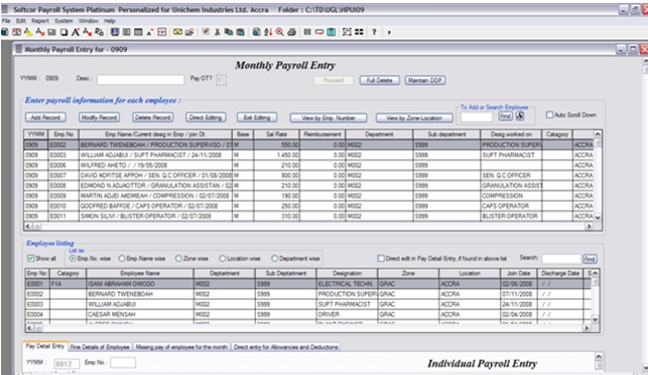Click the Modify Record button
Screen dimensions: 648x375
pyautogui.click(x=99, y=117)
